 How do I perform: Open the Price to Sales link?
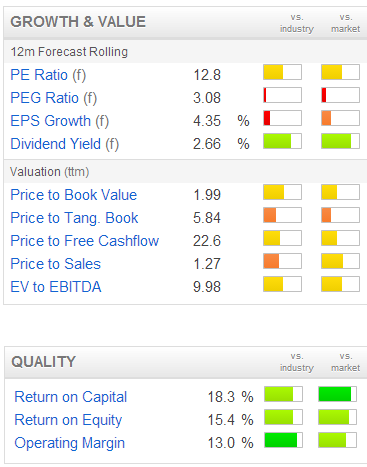pos(56,264)
